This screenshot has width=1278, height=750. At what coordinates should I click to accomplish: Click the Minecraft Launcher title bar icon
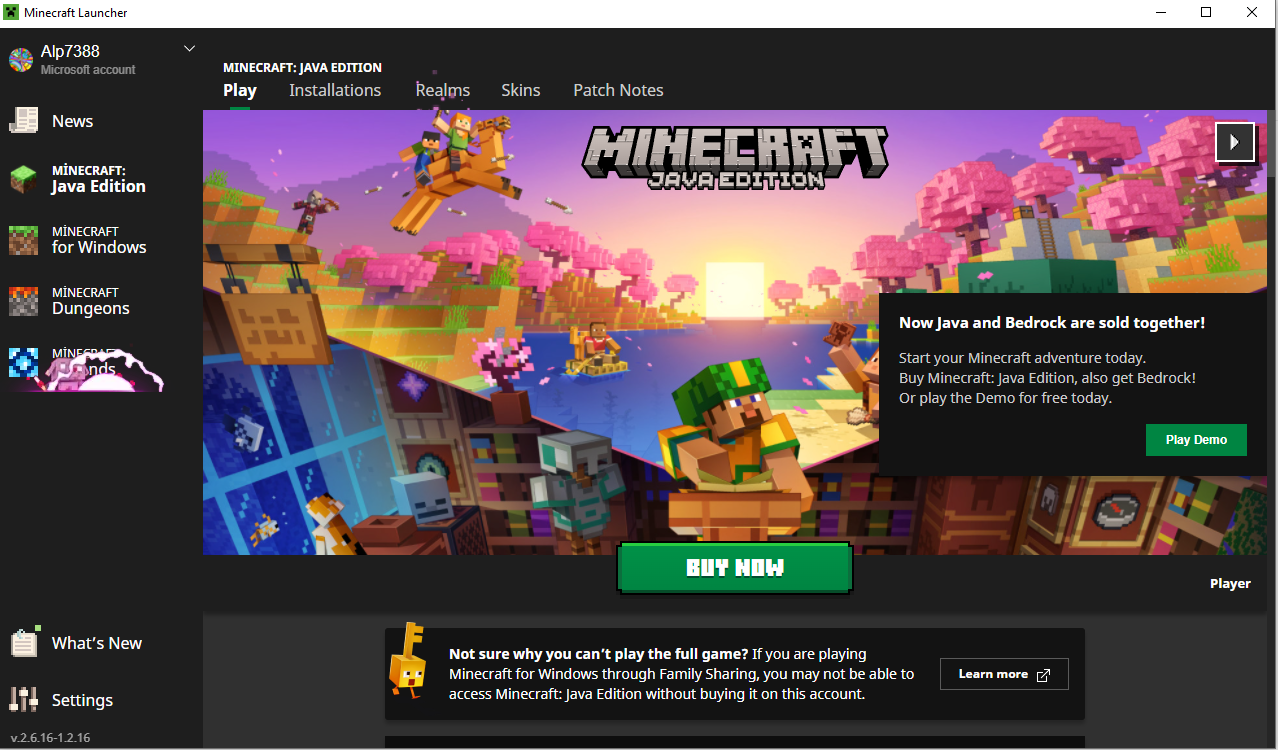pyautogui.click(x=12, y=13)
